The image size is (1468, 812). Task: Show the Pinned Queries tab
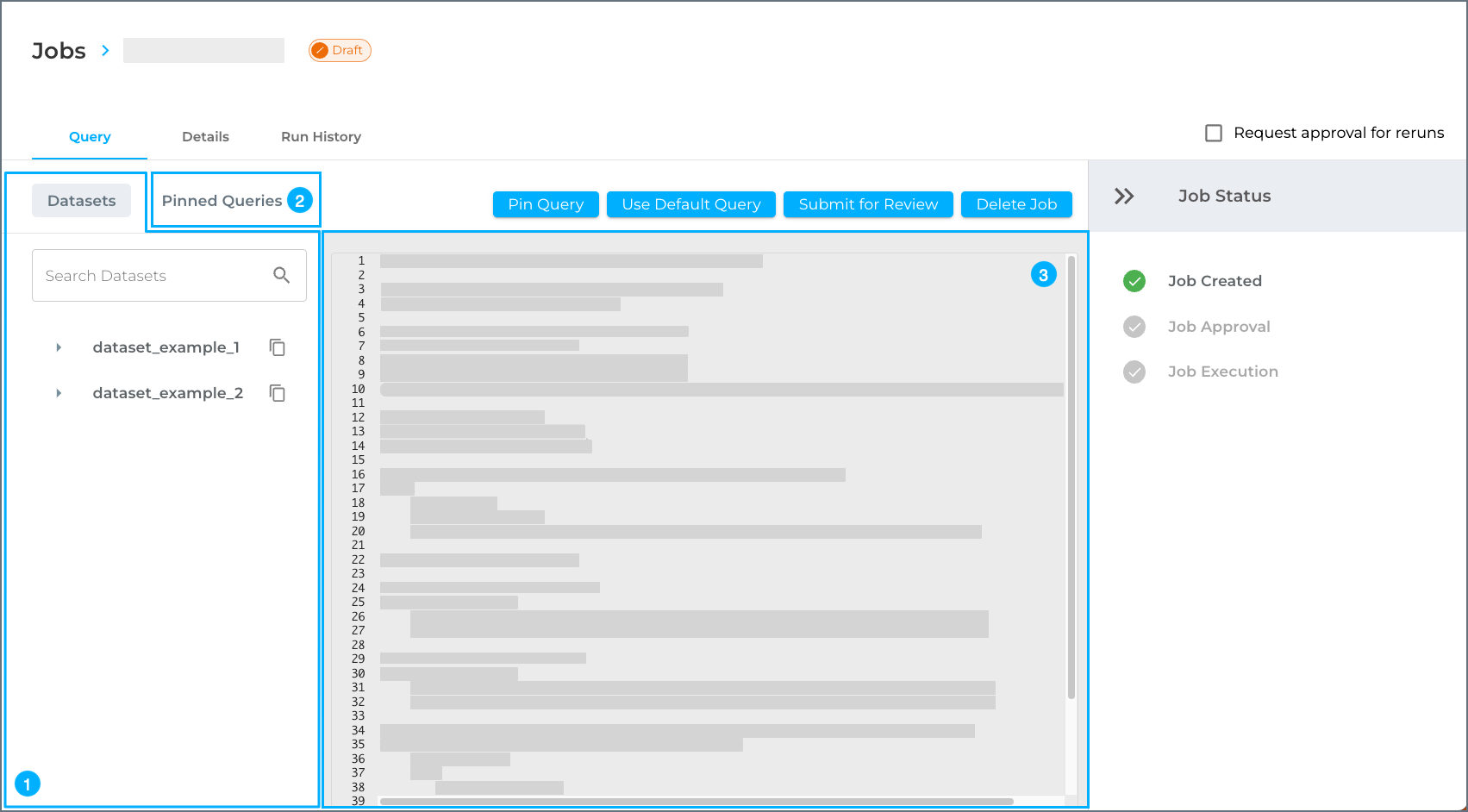[x=222, y=201]
